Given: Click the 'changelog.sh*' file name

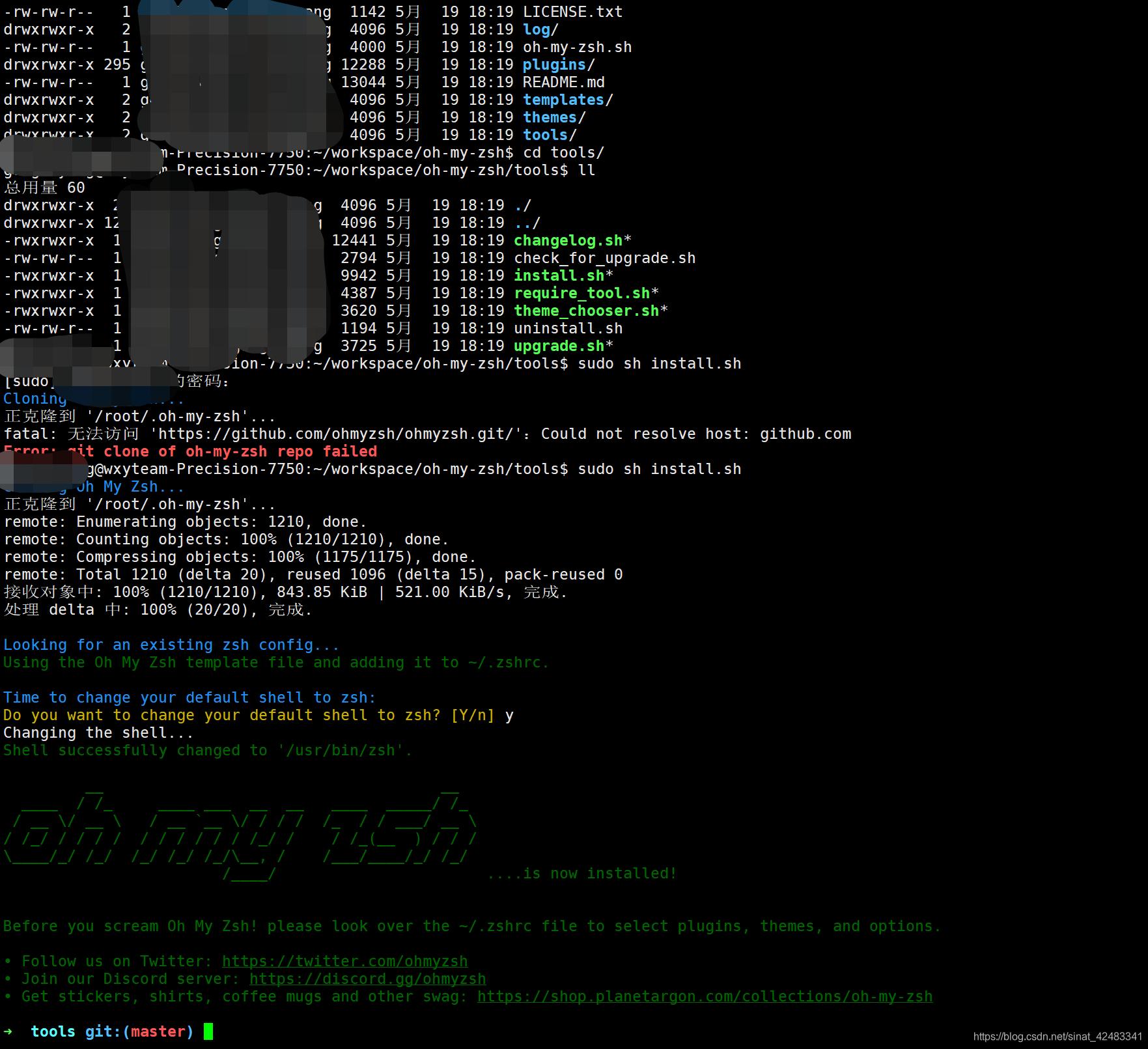Looking at the screenshot, I should (x=573, y=240).
